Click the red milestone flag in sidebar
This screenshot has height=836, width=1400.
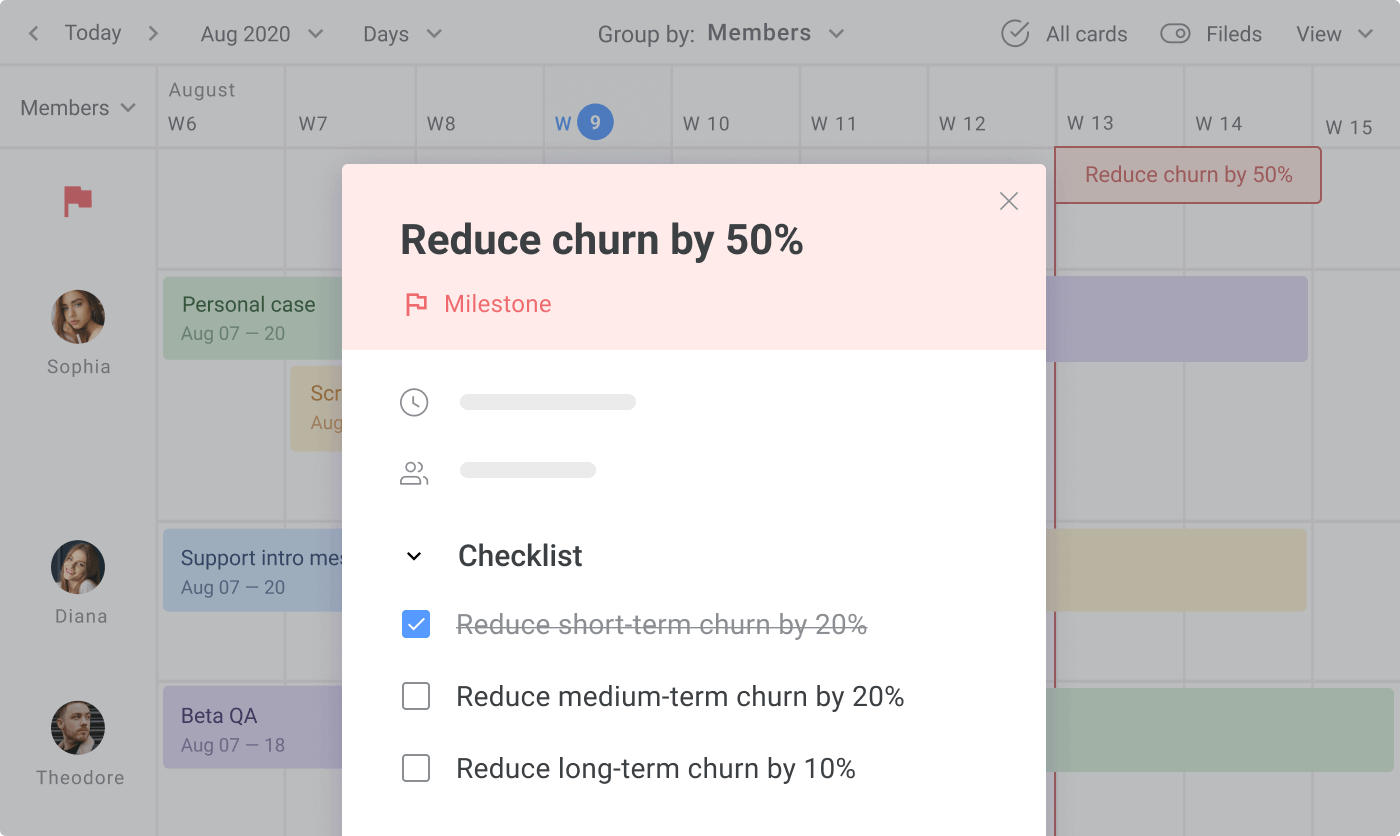tap(78, 201)
